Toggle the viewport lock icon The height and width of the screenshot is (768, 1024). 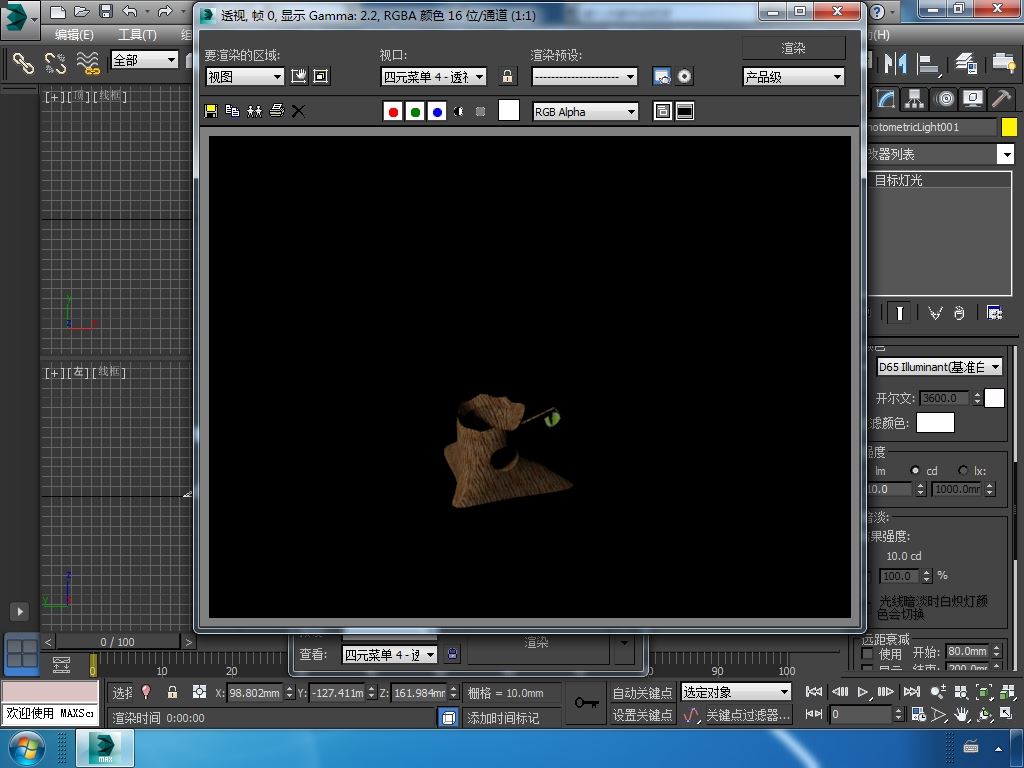pyautogui.click(x=508, y=77)
